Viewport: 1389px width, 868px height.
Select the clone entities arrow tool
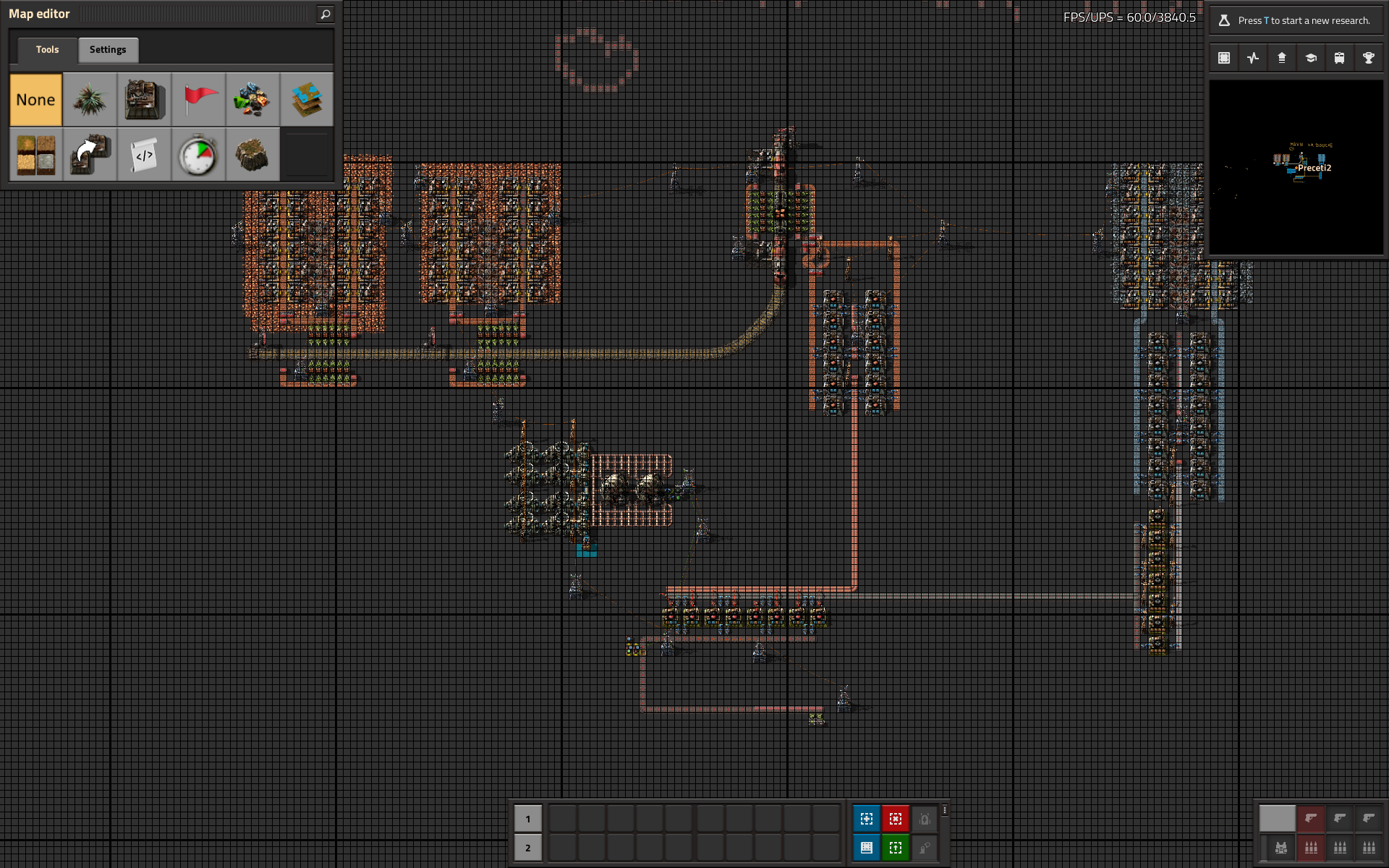(x=90, y=154)
